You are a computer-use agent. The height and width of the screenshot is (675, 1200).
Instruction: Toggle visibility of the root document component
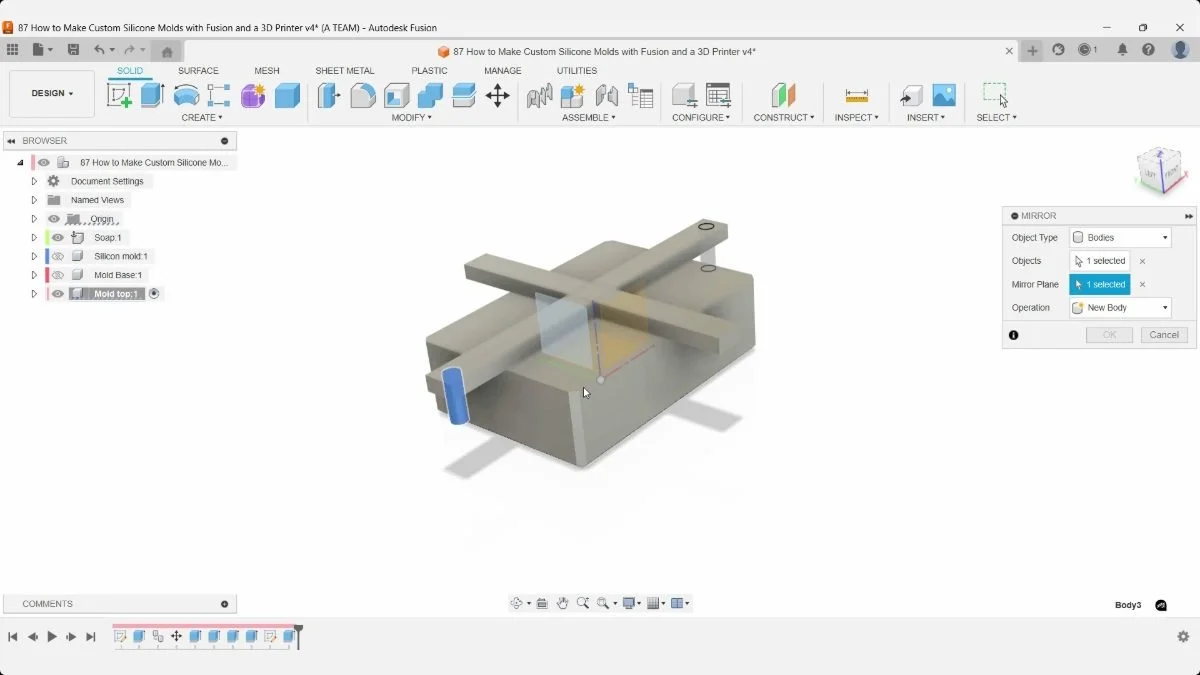tap(44, 162)
